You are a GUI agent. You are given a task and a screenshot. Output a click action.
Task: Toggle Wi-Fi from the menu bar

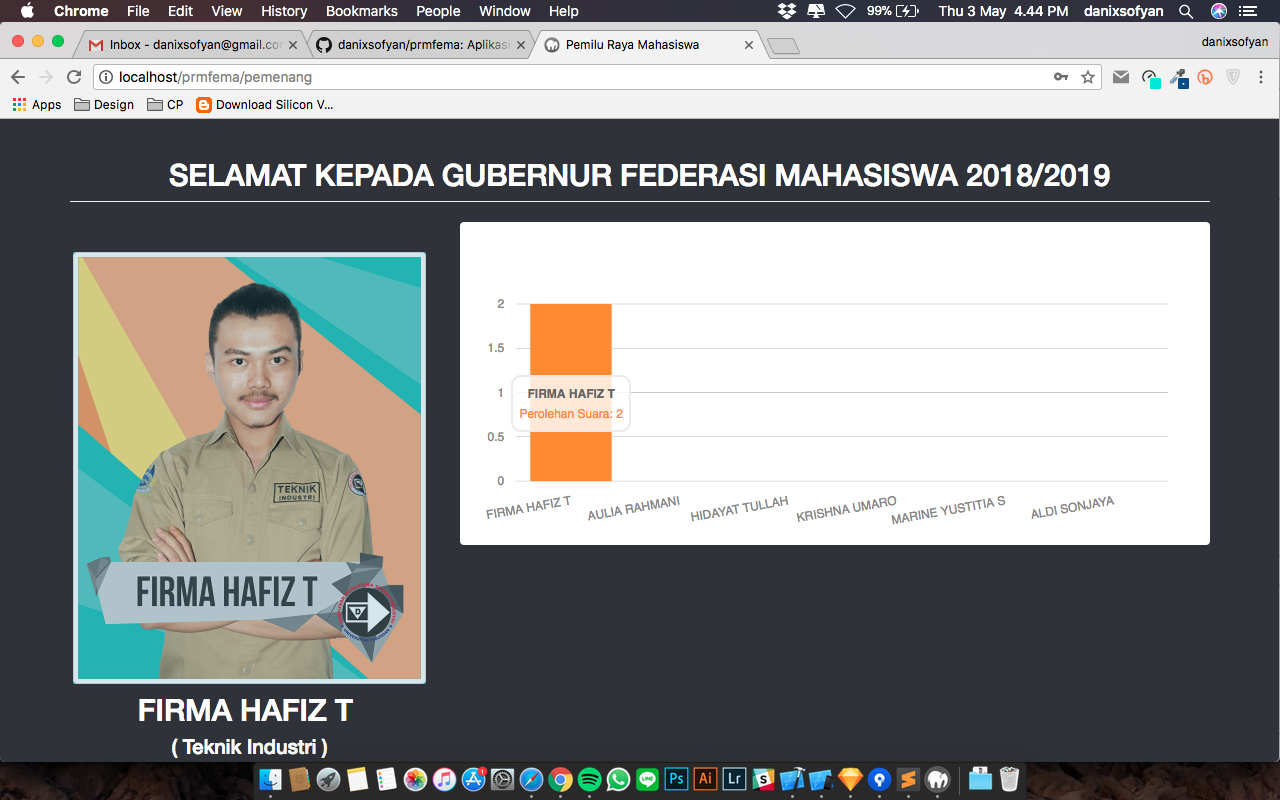click(846, 11)
